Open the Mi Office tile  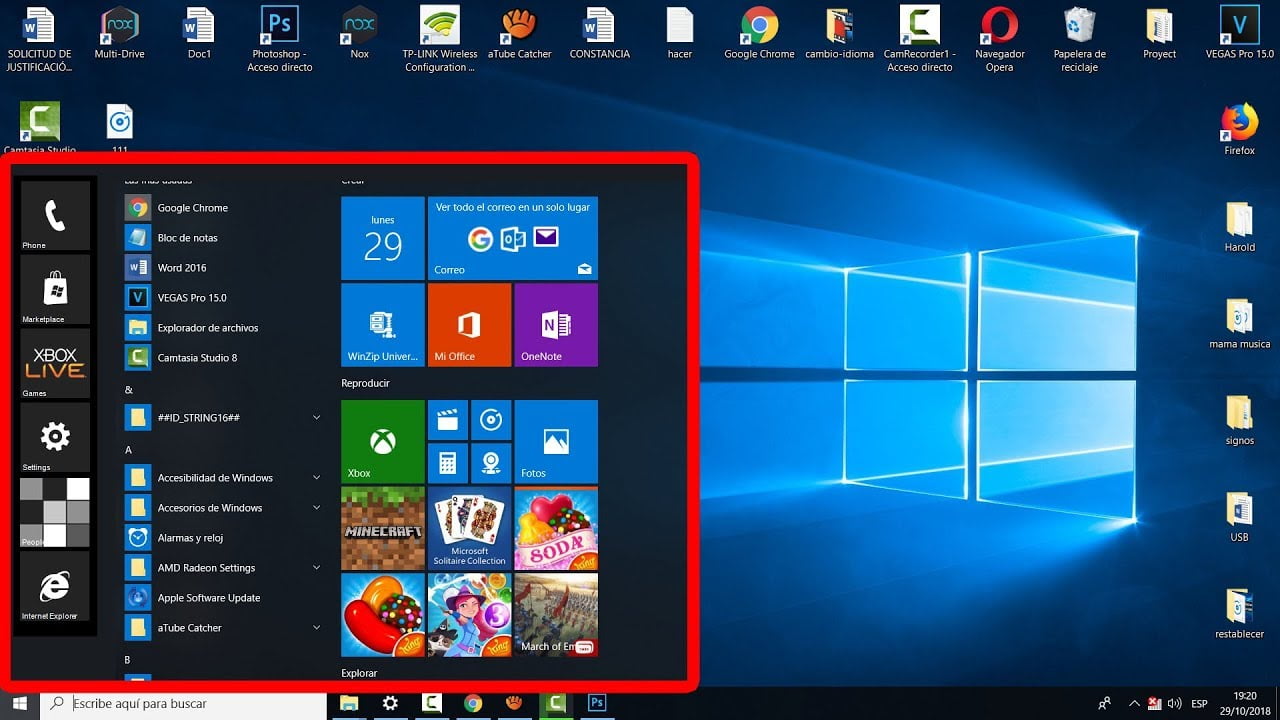pyautogui.click(x=469, y=324)
